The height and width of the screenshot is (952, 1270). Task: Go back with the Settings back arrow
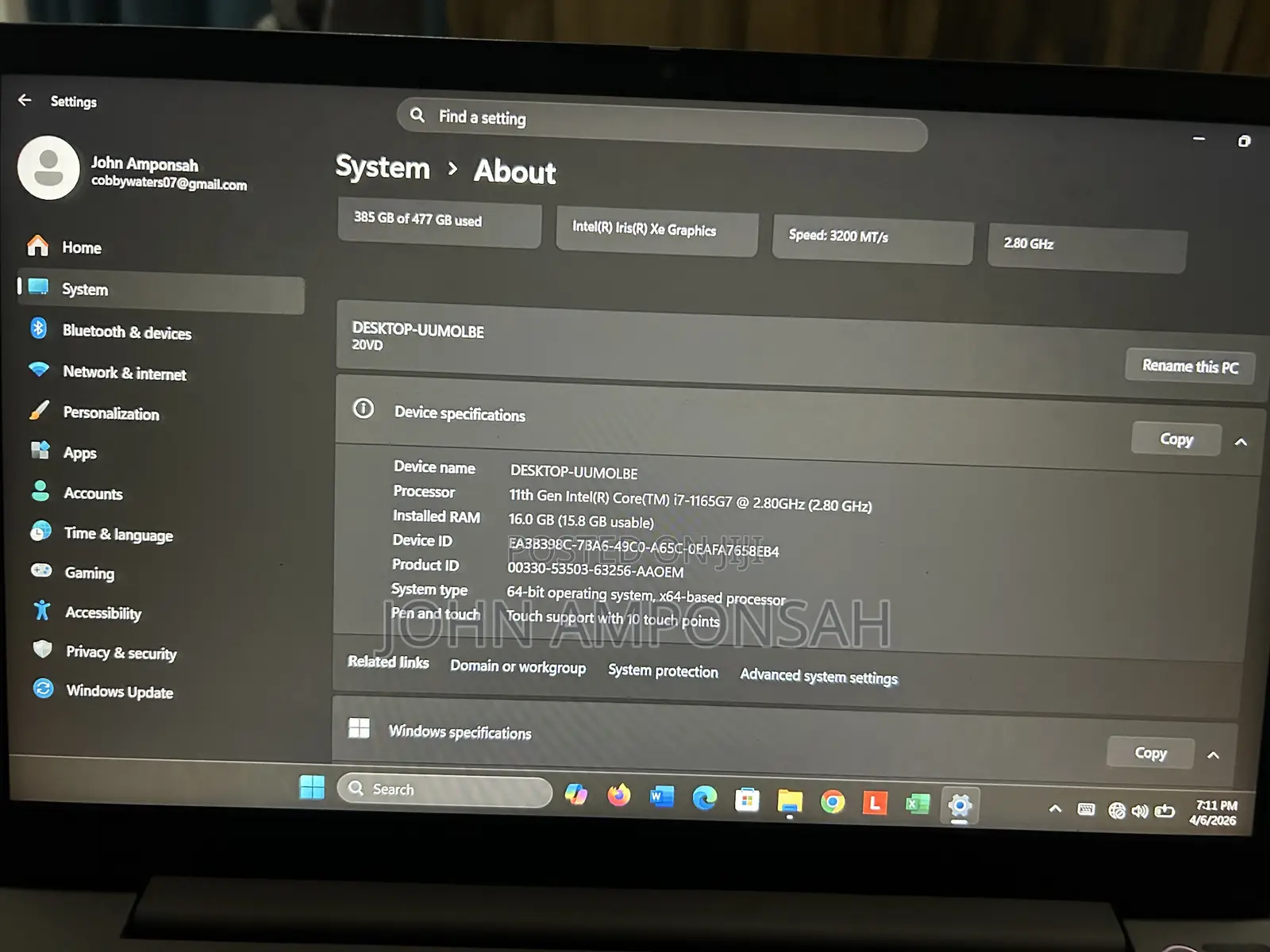[25, 100]
